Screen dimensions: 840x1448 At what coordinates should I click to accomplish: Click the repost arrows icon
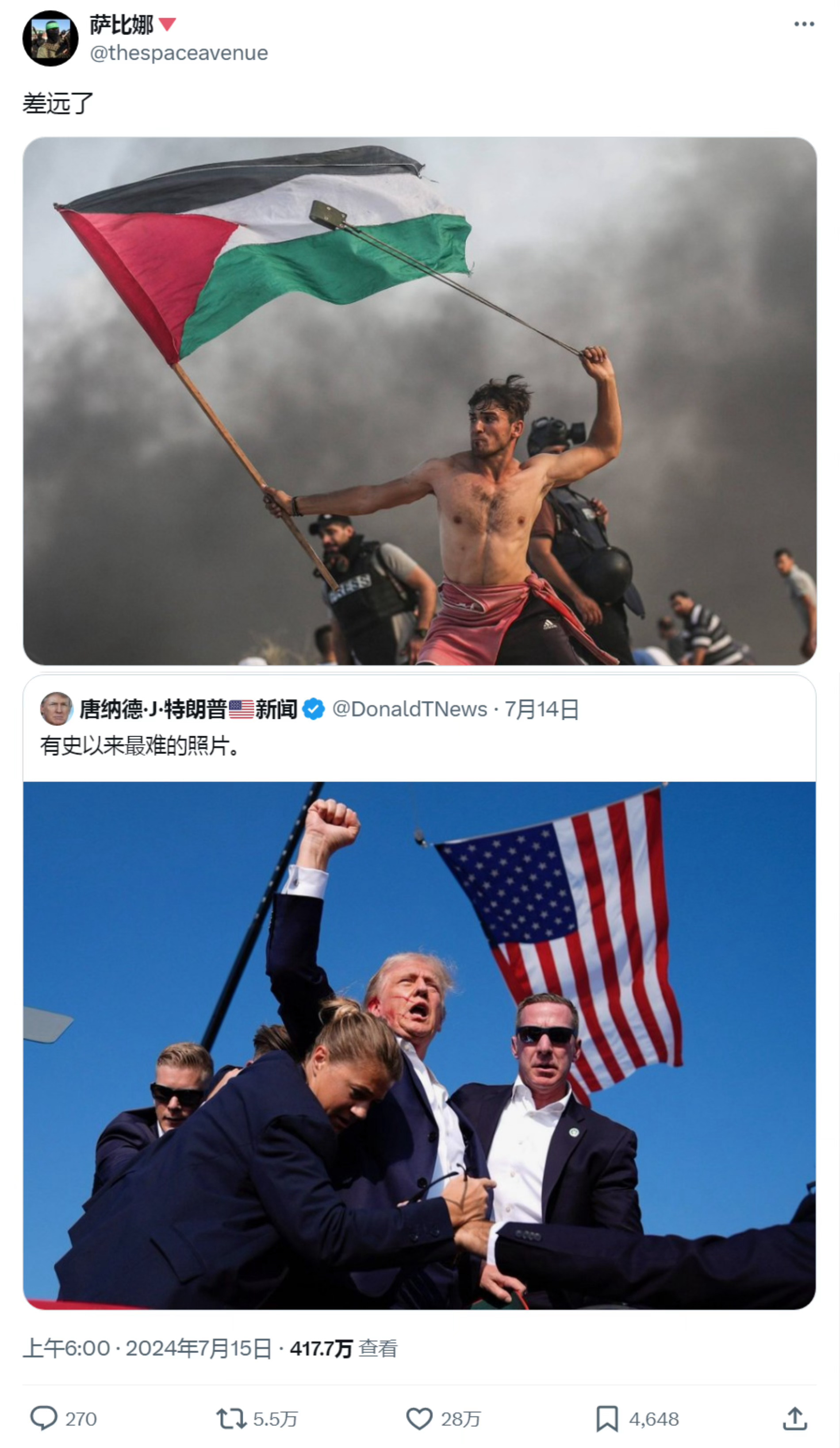(x=231, y=1419)
